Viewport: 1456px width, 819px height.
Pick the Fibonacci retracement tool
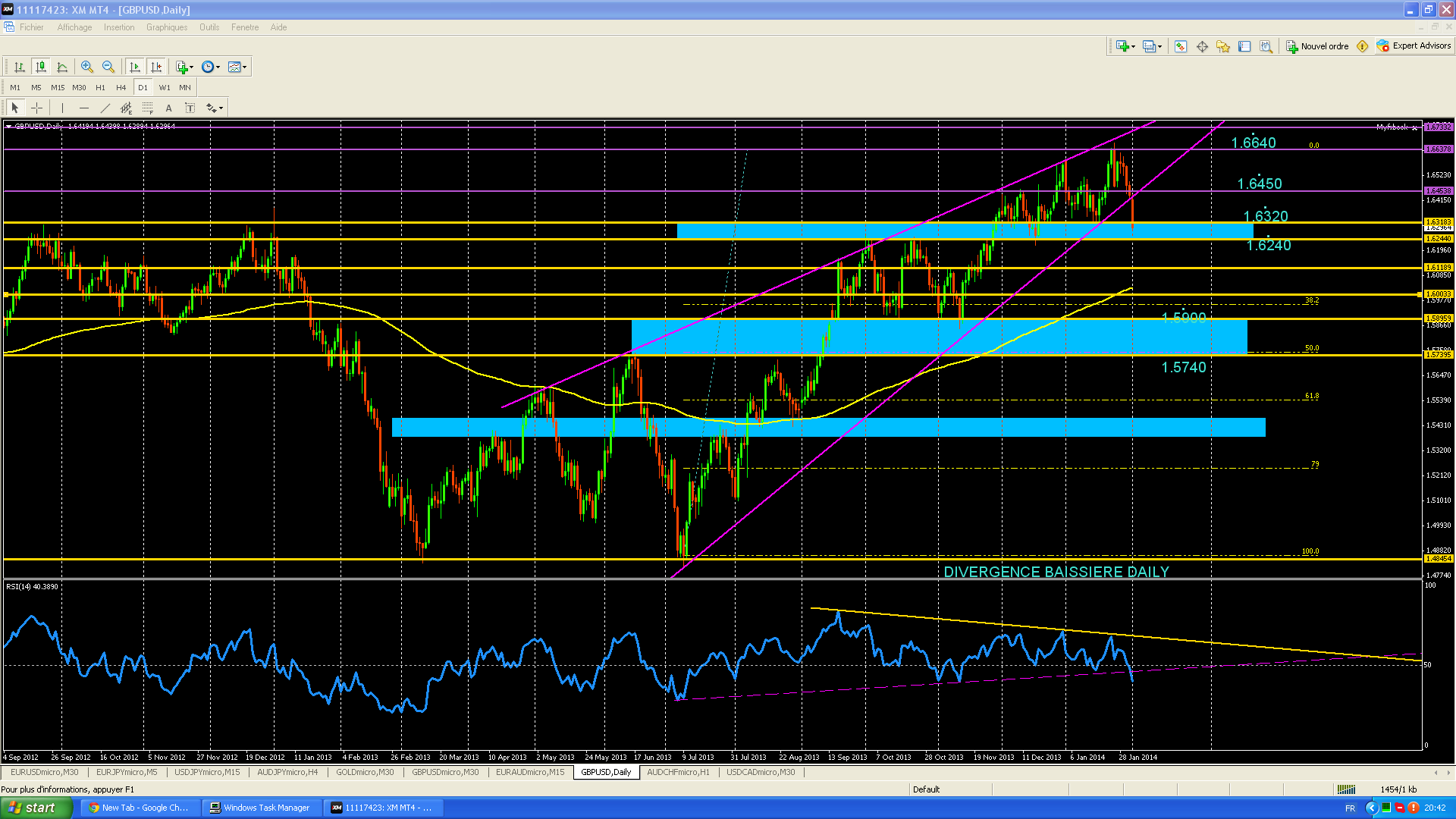pyautogui.click(x=148, y=108)
